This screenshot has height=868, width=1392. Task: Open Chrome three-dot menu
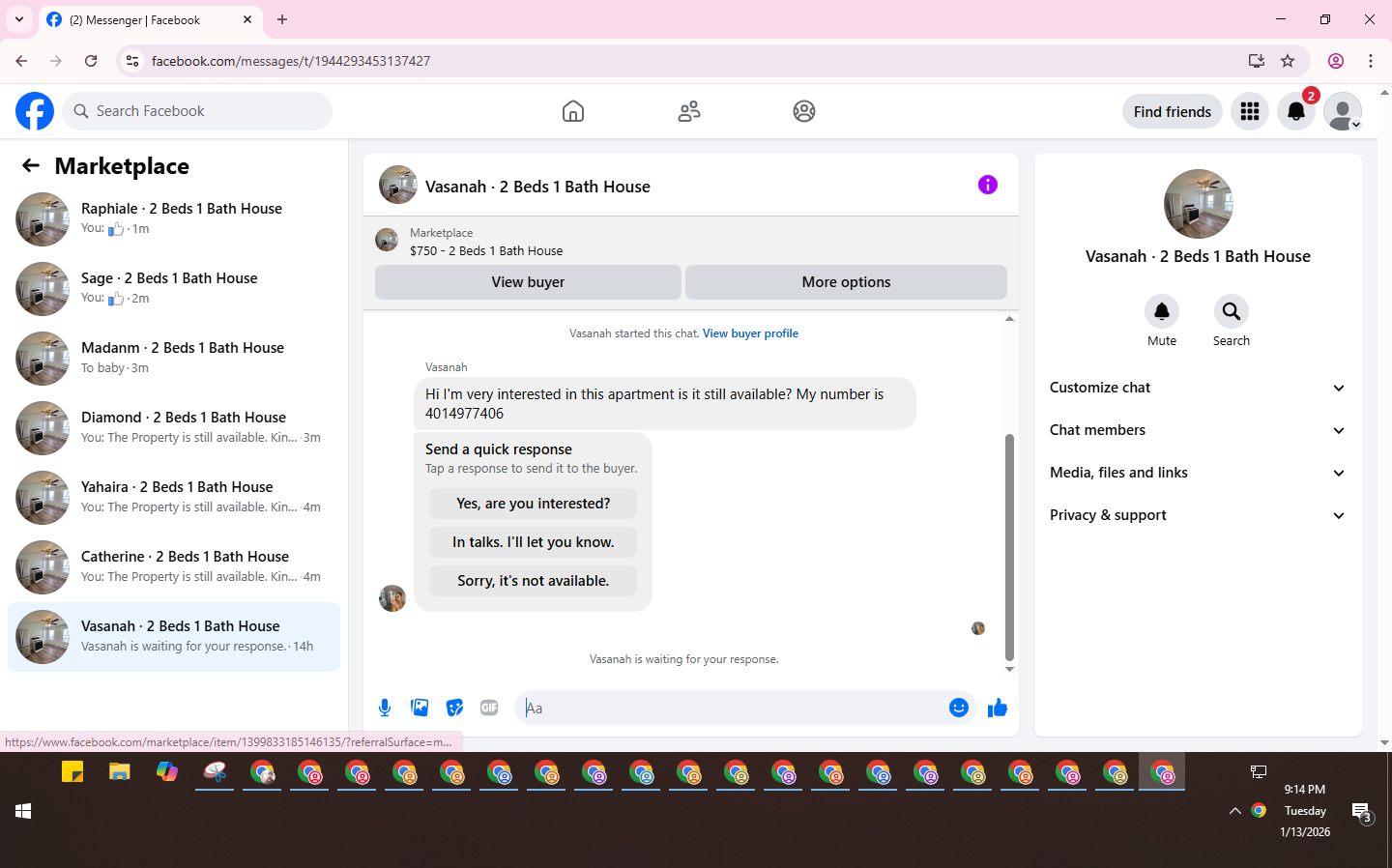tap(1371, 61)
